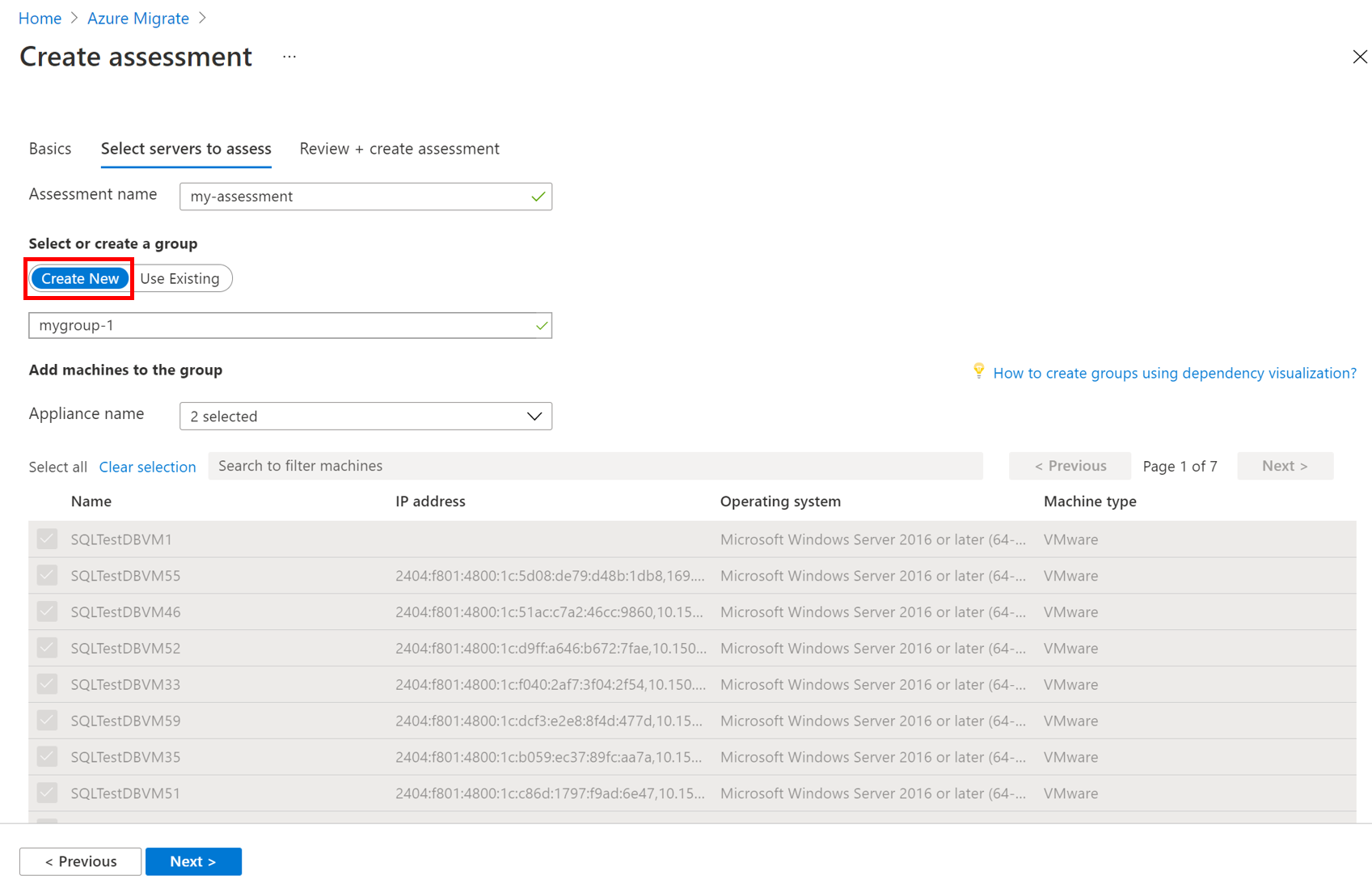The width and height of the screenshot is (1372, 884).
Task: Toggle checkbox for SQLTestDBVM1
Action: [47, 539]
